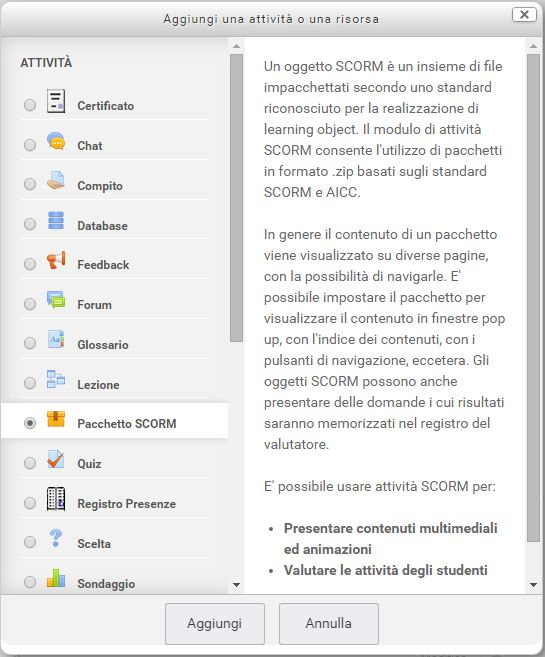
Task: Select the Lezione radio button
Action: (30, 383)
